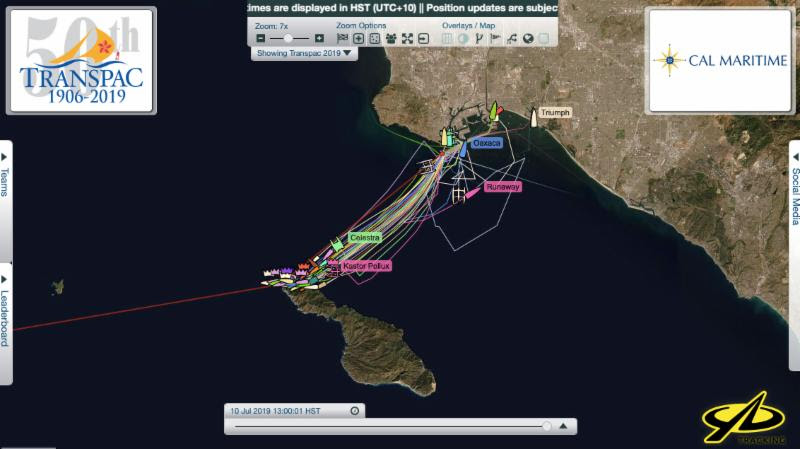Click the zoom in plus button

coord(320,38)
